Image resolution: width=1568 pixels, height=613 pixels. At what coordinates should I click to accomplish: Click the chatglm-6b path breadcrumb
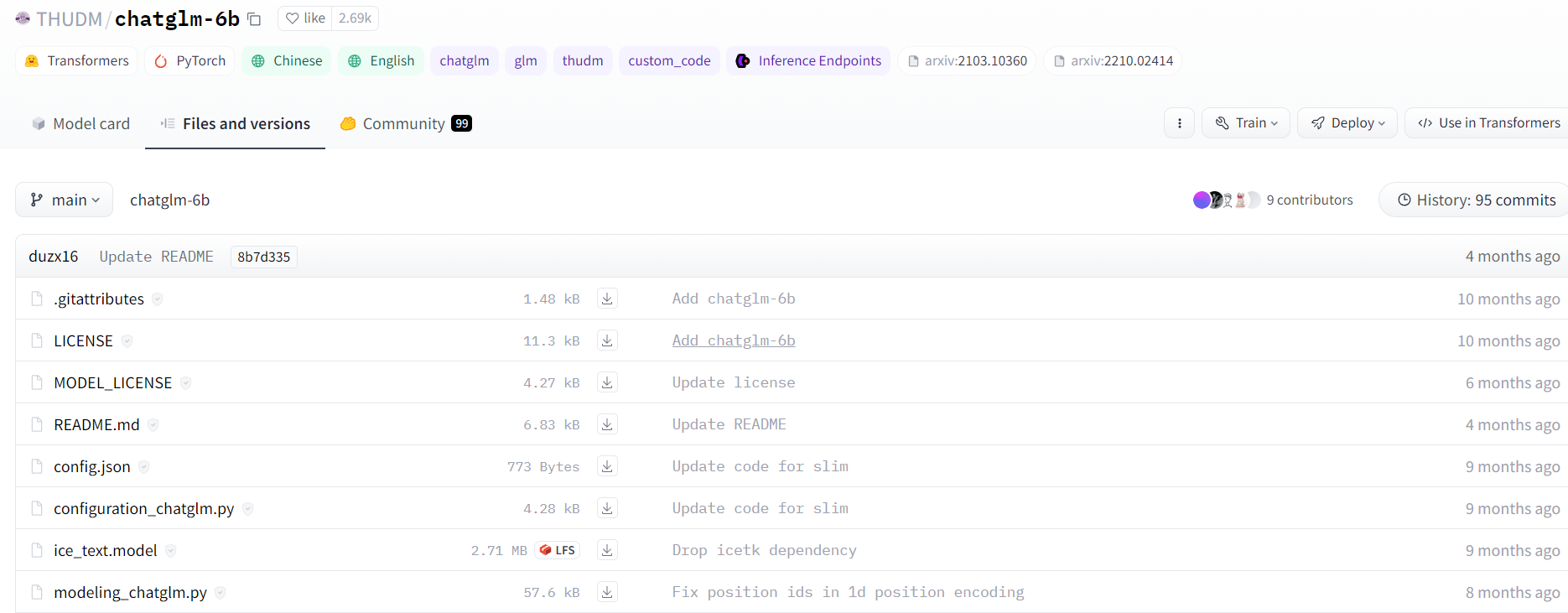170,200
